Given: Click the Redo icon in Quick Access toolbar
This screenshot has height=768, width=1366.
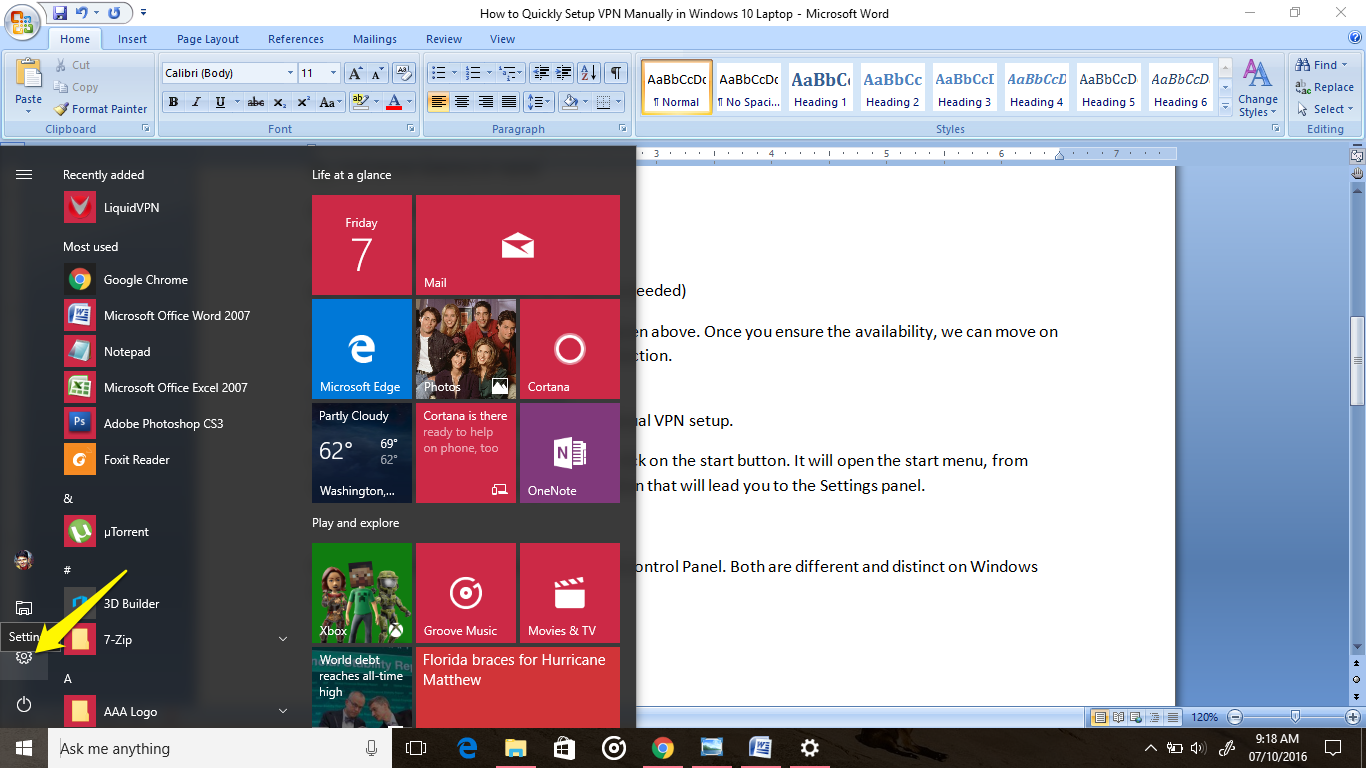Looking at the screenshot, I should pos(114,13).
